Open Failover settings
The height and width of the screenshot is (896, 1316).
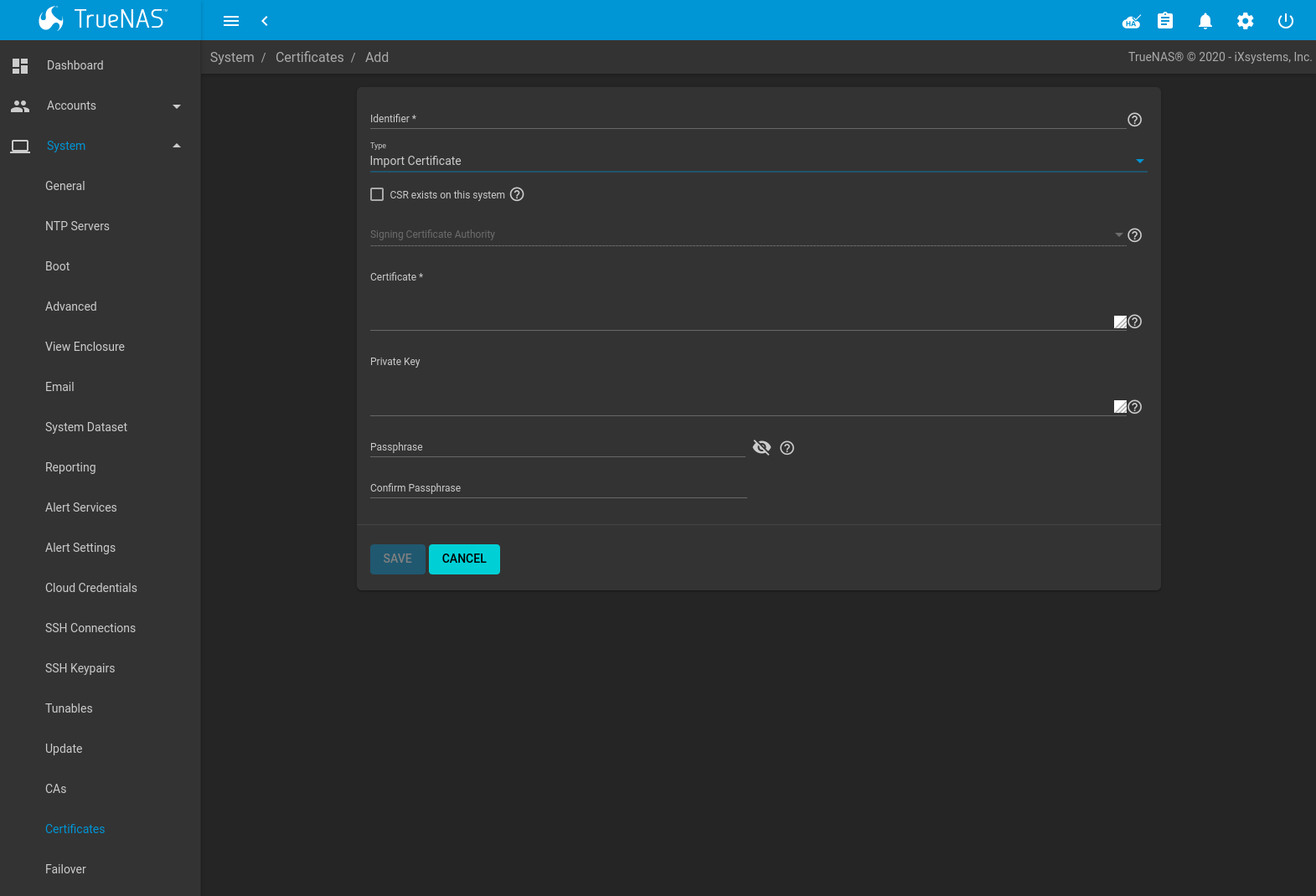(65, 869)
